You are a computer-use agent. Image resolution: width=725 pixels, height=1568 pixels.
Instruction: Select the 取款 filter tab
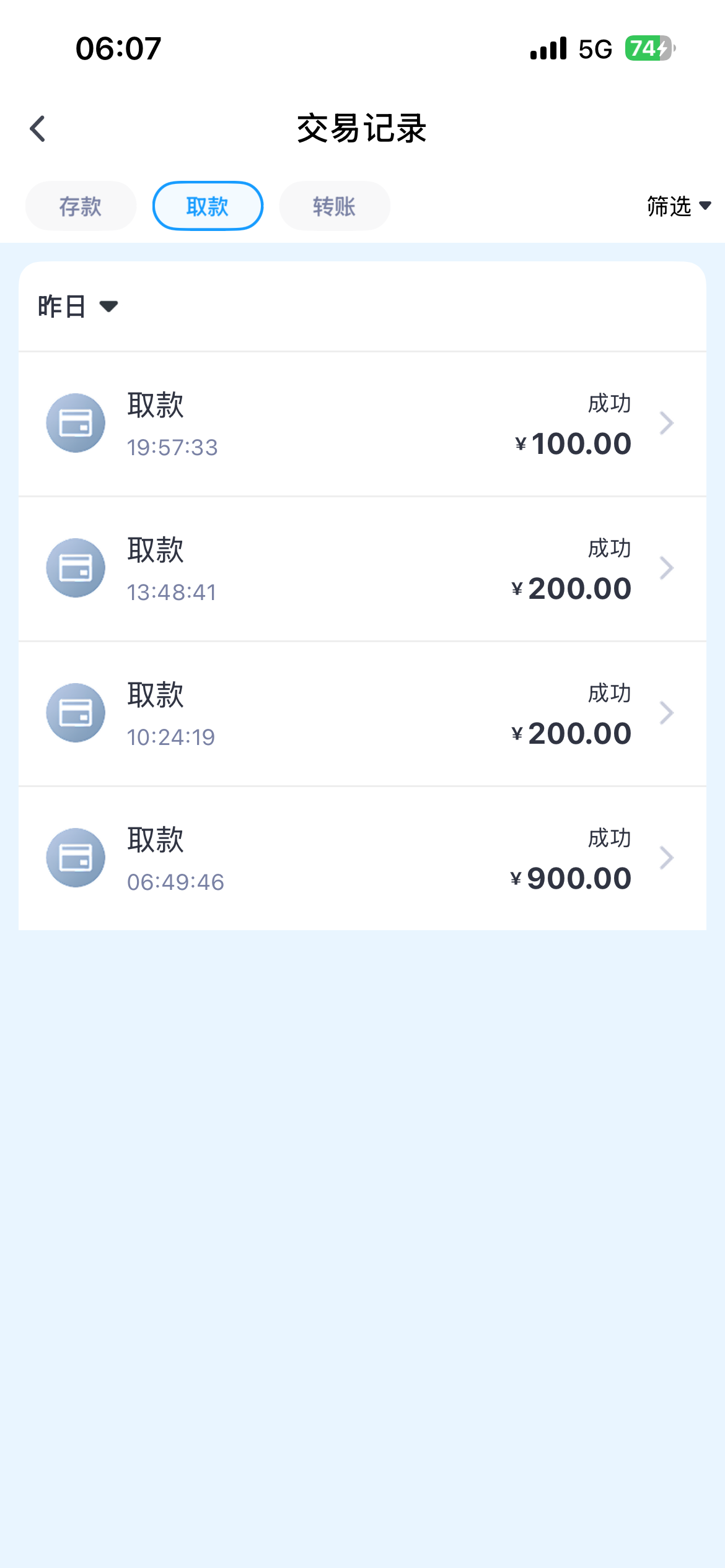pos(208,206)
